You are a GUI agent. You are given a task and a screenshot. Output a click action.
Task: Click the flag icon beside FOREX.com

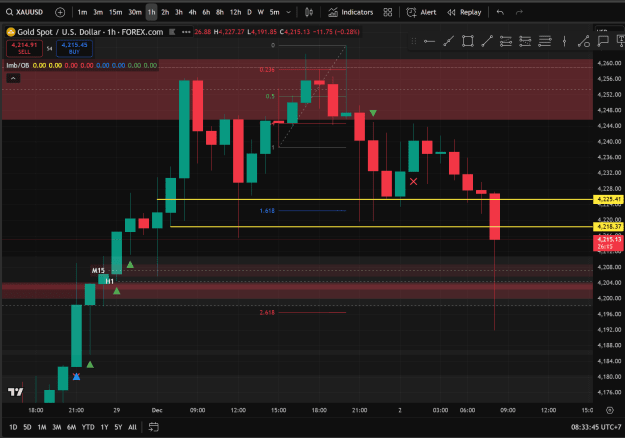pyautogui.click(x=172, y=32)
